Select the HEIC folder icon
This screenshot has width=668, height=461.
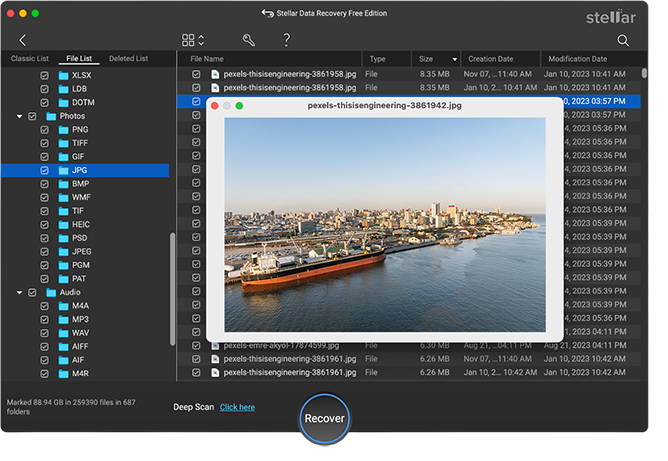pos(64,225)
